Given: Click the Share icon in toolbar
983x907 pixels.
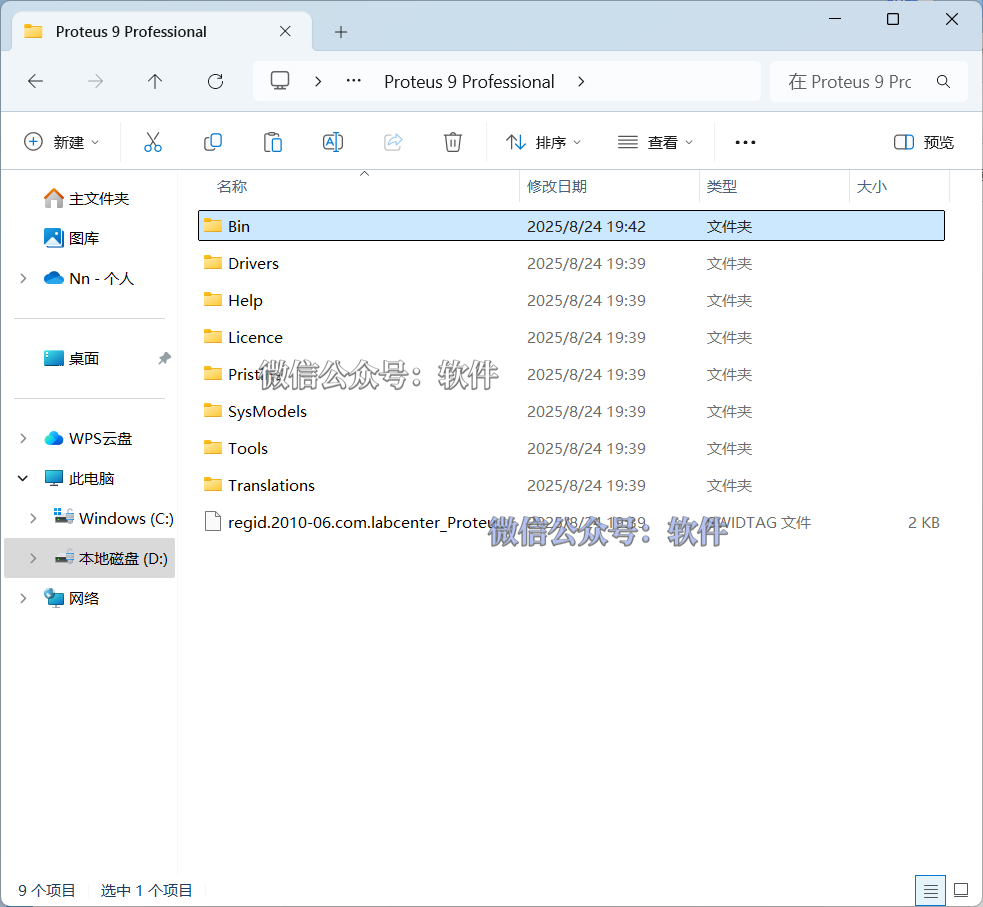Looking at the screenshot, I should tap(393, 142).
